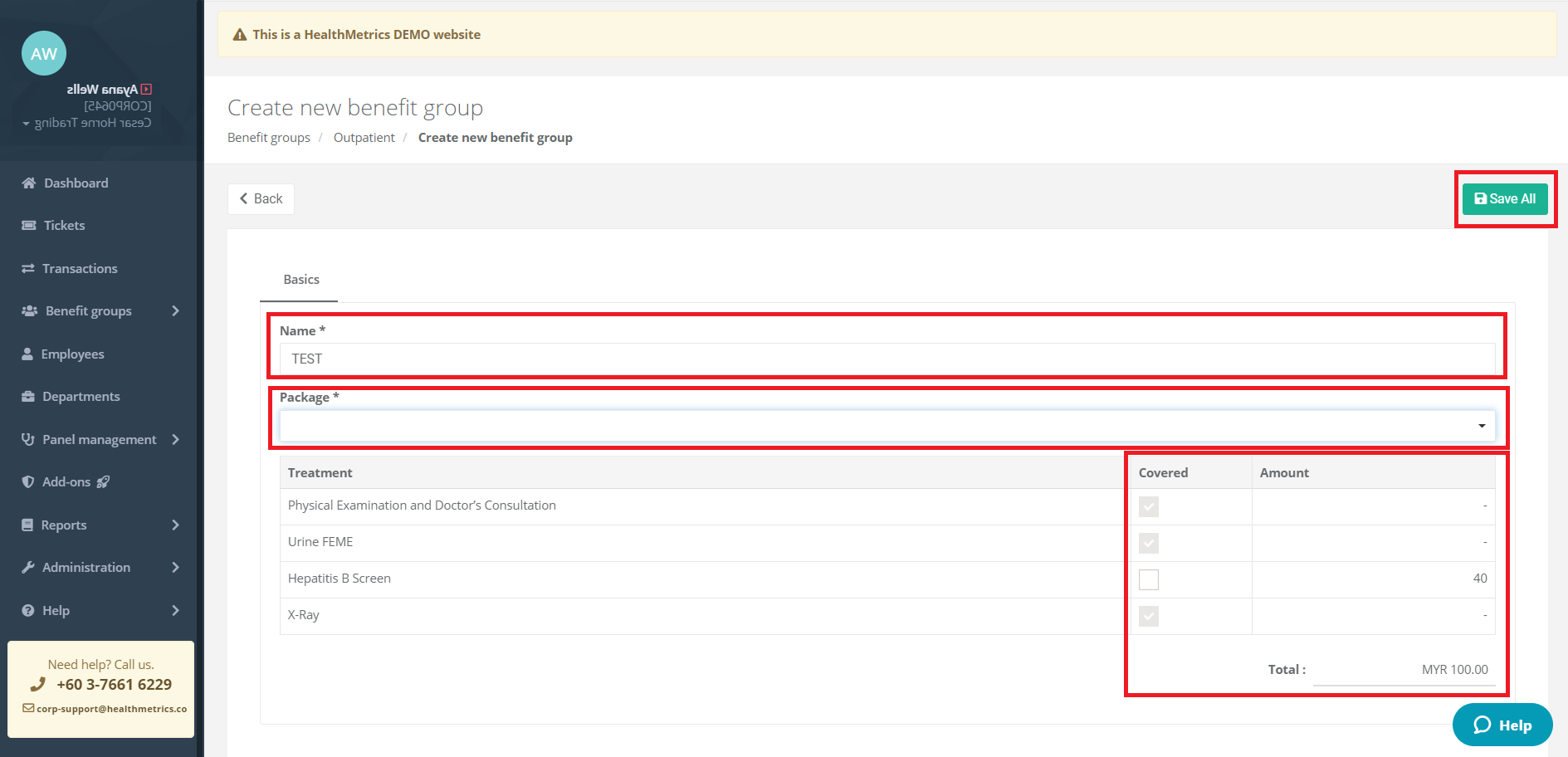Click the Add-ons shield icon
Screen dimensions: 1568x757
28,482
